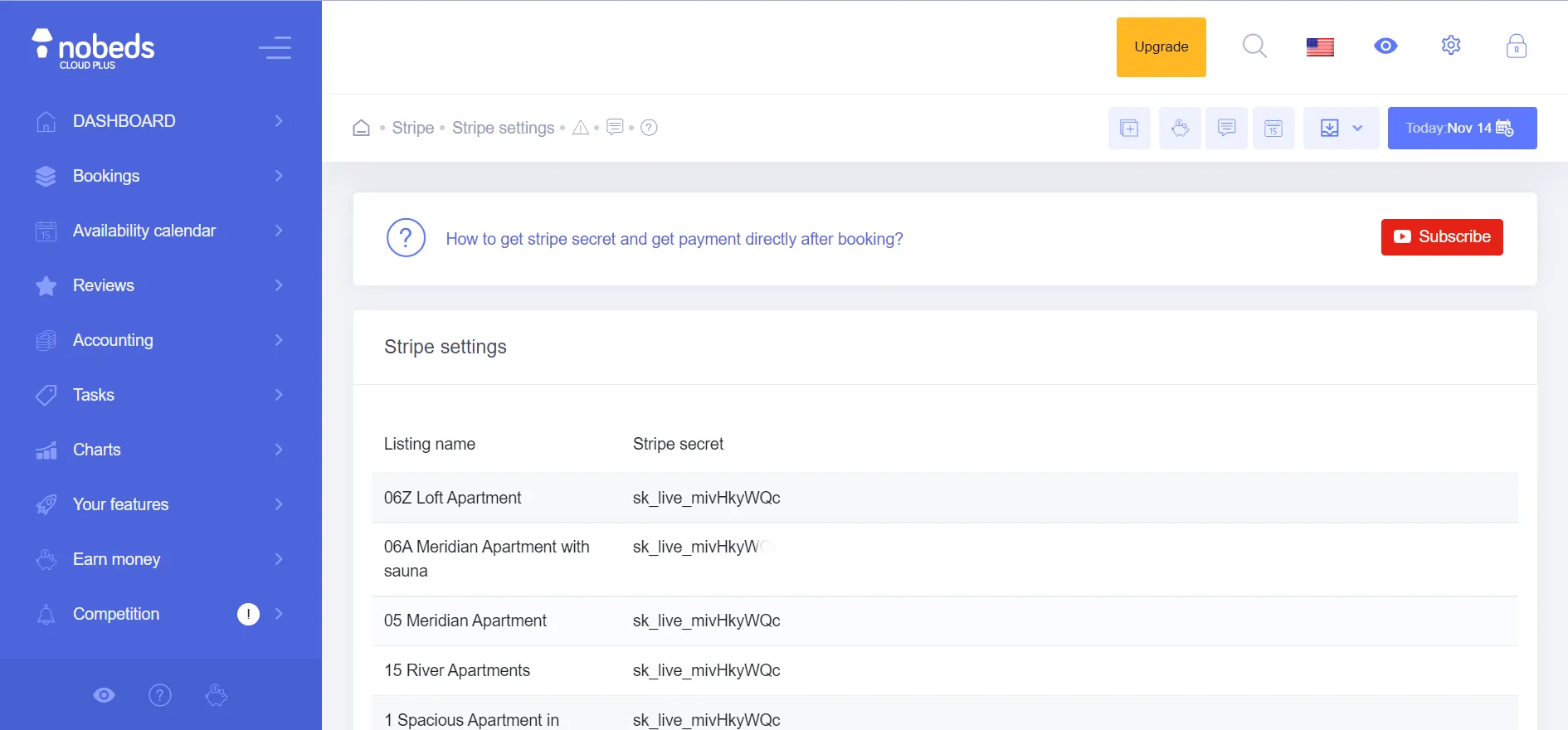1568x730 pixels.
Task: Expand the Availability calendar chevron
Action: [279, 231]
